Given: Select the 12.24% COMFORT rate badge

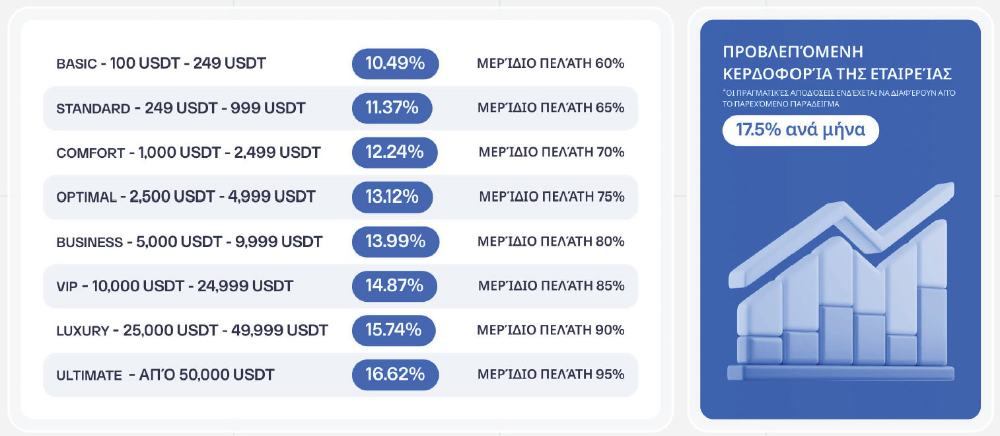Looking at the screenshot, I should (x=395, y=152).
